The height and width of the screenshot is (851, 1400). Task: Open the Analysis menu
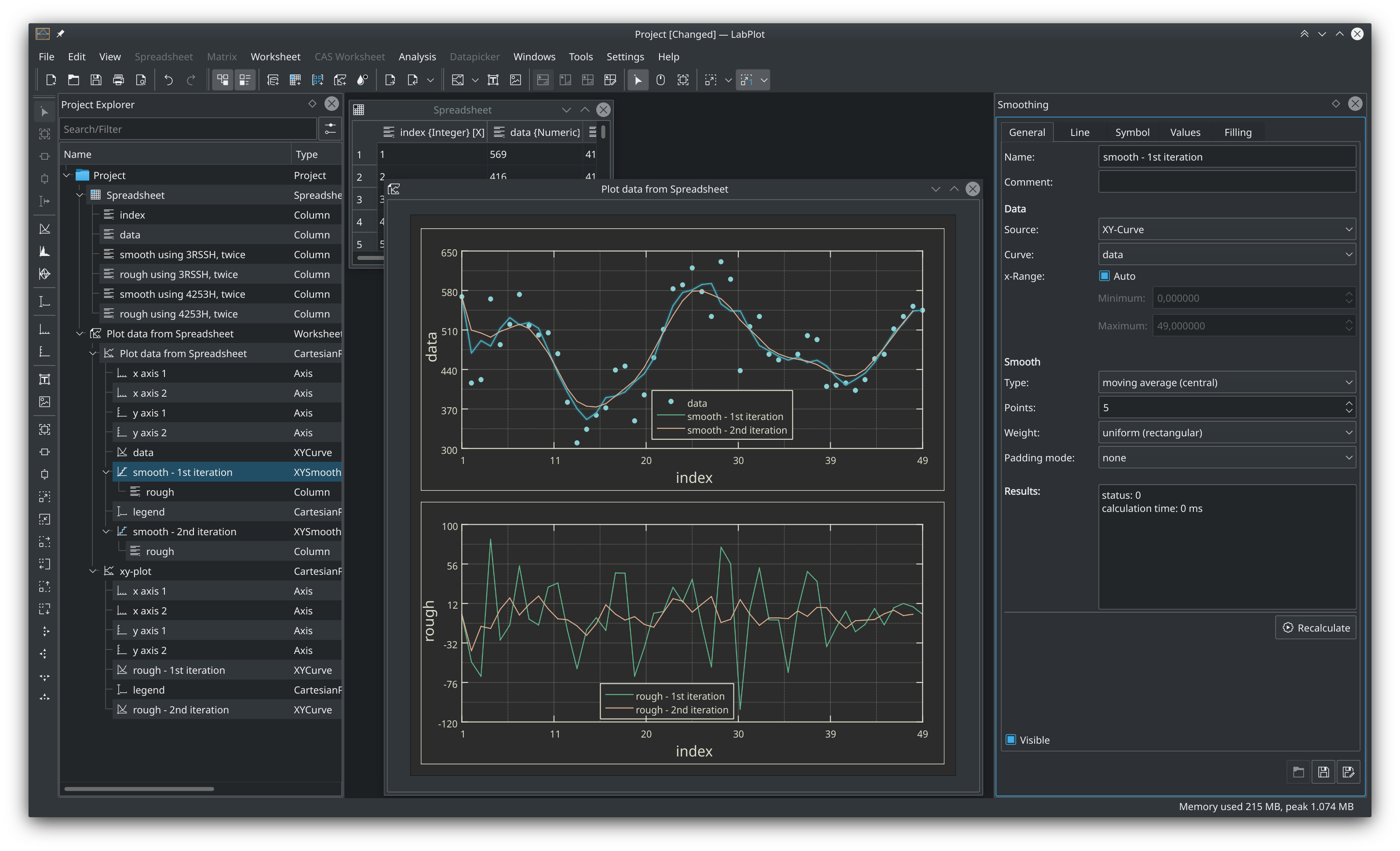417,56
